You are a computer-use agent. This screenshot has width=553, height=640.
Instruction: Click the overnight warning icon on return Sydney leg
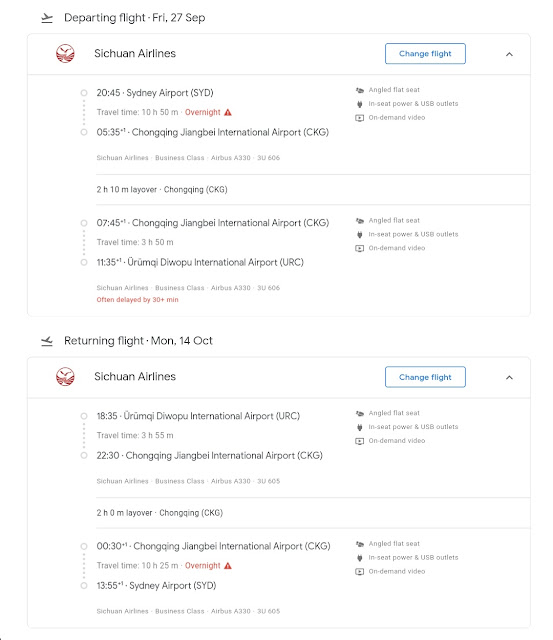(x=228, y=566)
